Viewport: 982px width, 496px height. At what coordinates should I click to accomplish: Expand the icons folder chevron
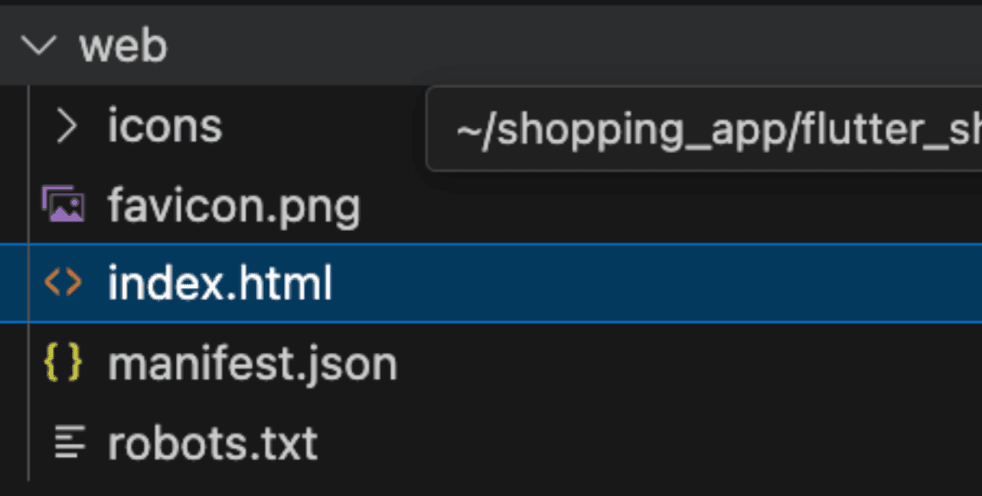click(x=66, y=126)
